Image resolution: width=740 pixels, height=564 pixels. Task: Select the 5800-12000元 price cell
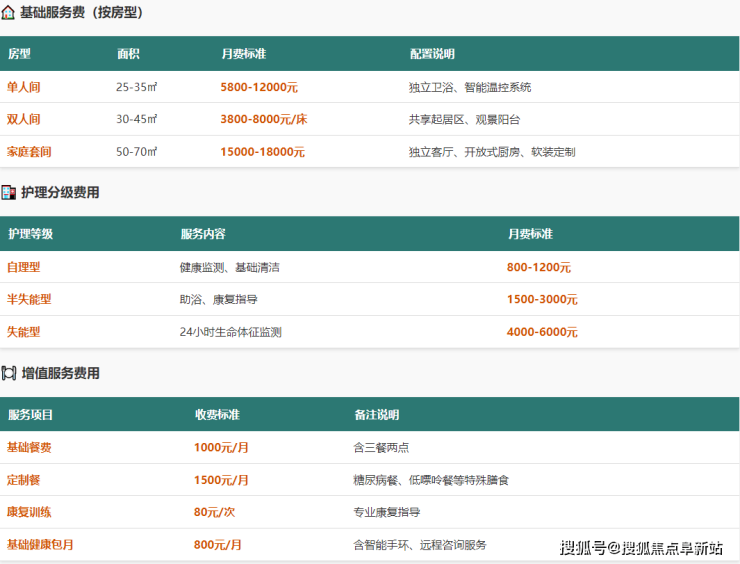pos(259,87)
